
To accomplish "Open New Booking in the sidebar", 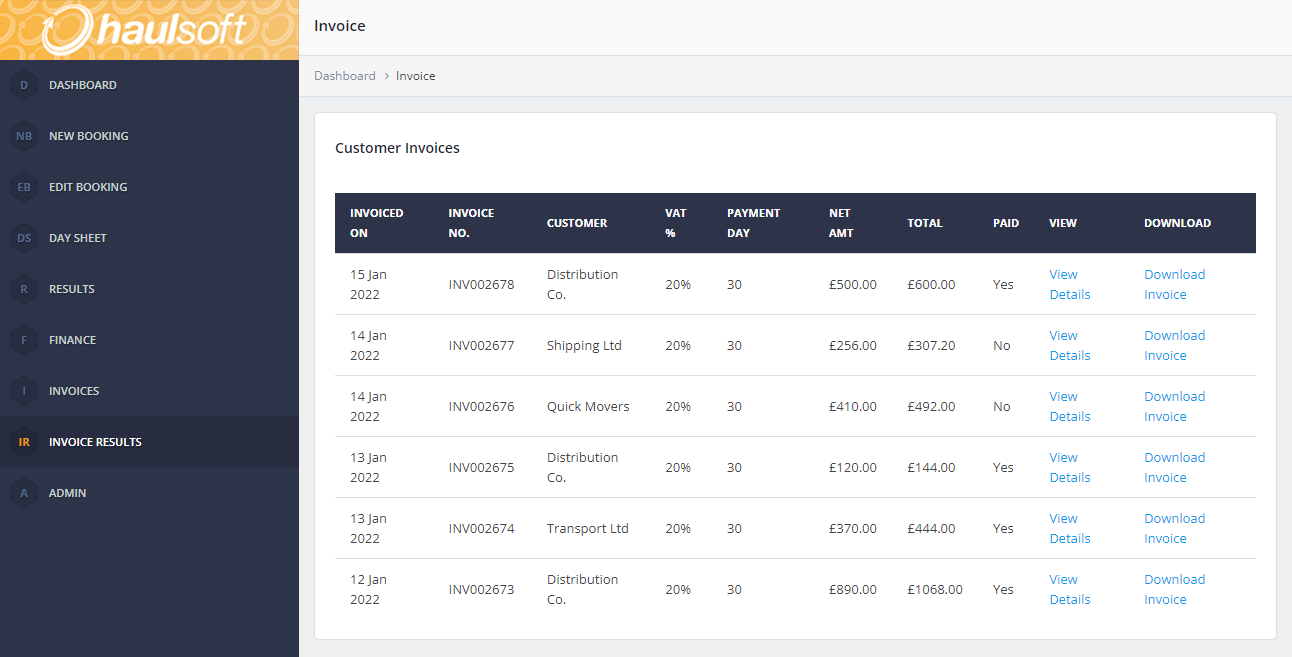I will pyautogui.click(x=89, y=136).
